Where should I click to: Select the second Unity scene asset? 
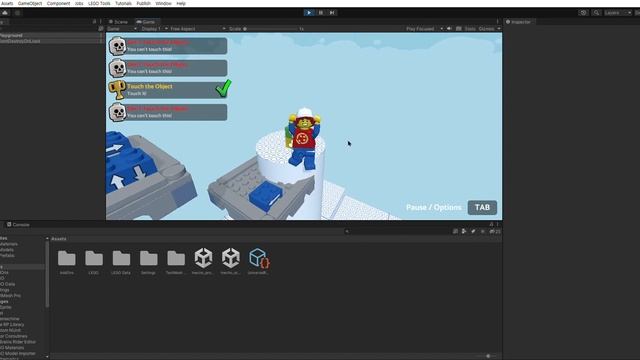point(231,262)
